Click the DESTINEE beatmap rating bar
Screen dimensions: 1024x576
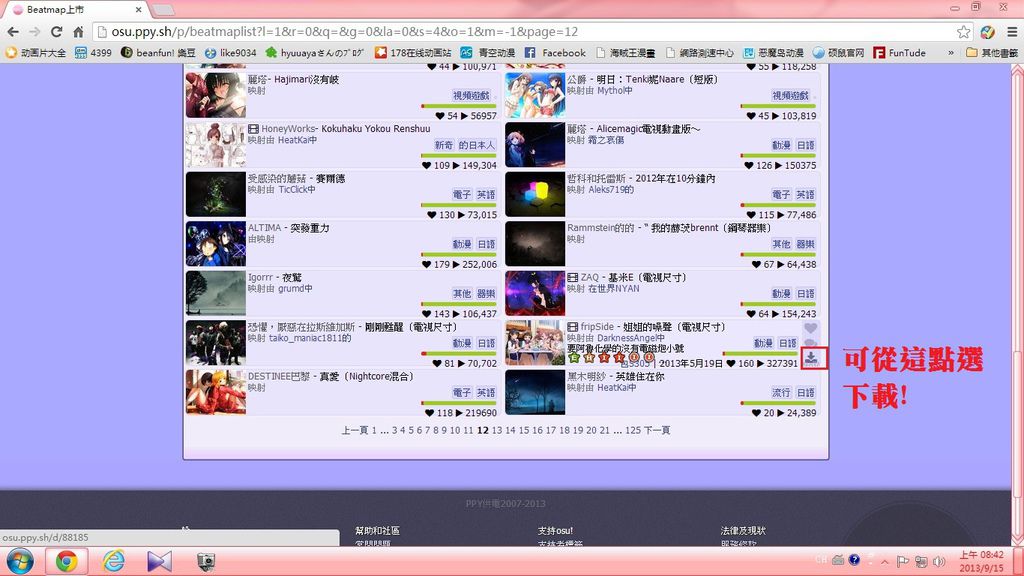458,403
